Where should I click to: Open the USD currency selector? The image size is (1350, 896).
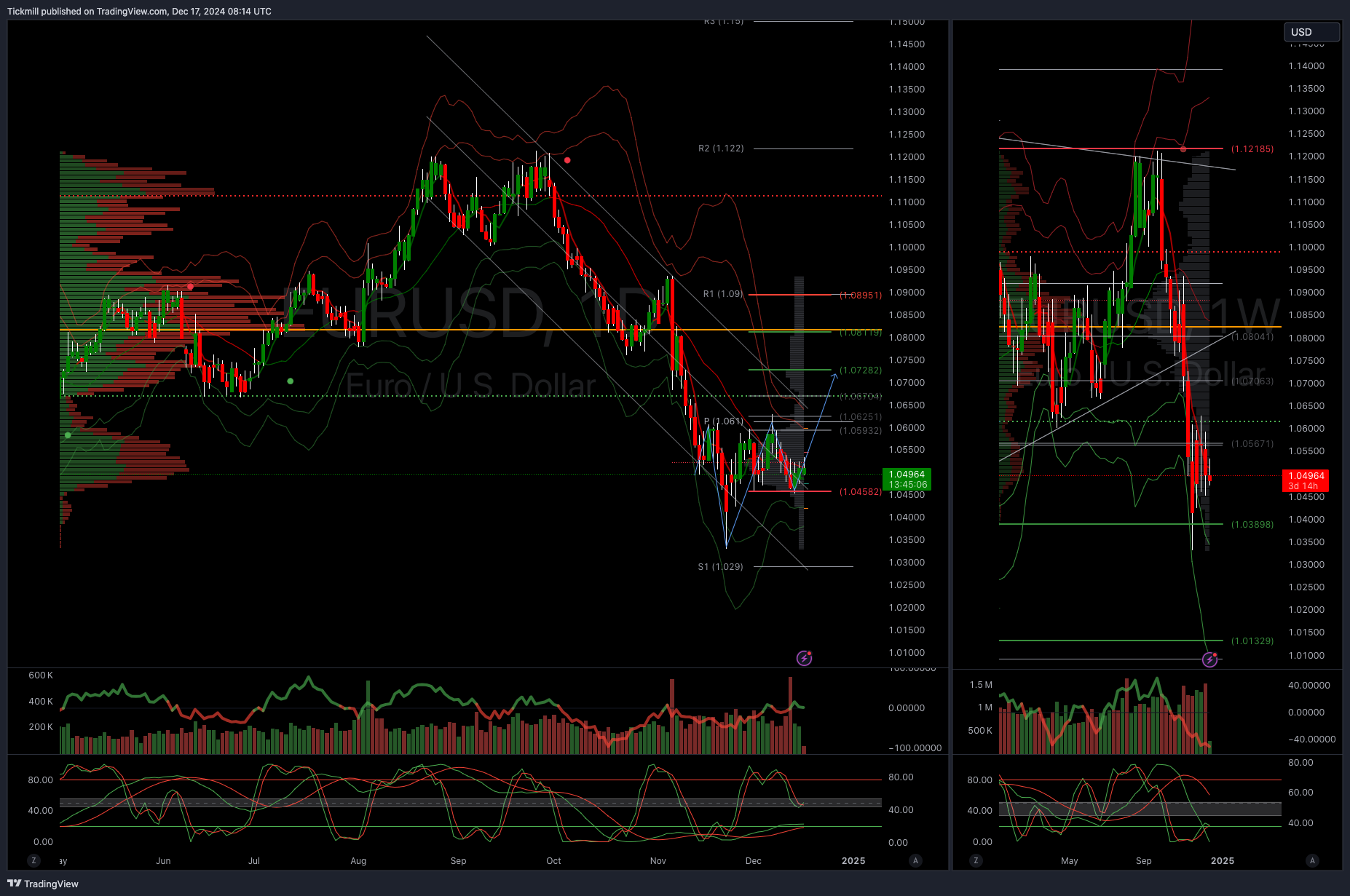coord(1311,32)
